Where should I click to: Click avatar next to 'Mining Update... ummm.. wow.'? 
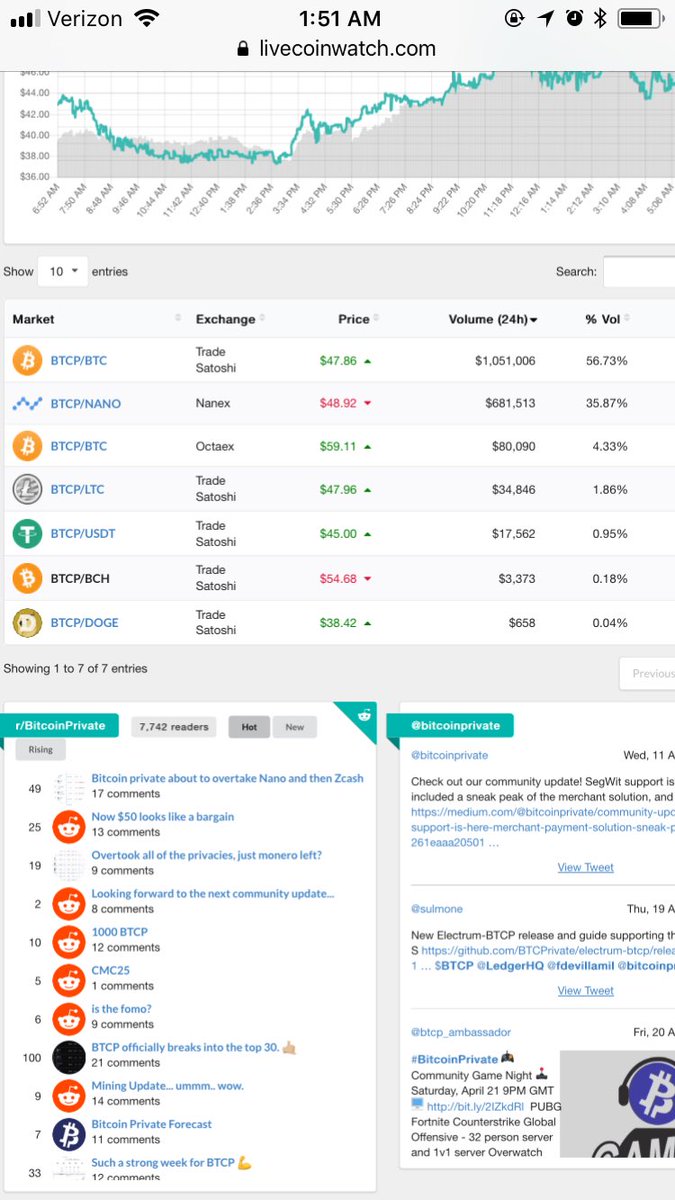coord(69,1094)
